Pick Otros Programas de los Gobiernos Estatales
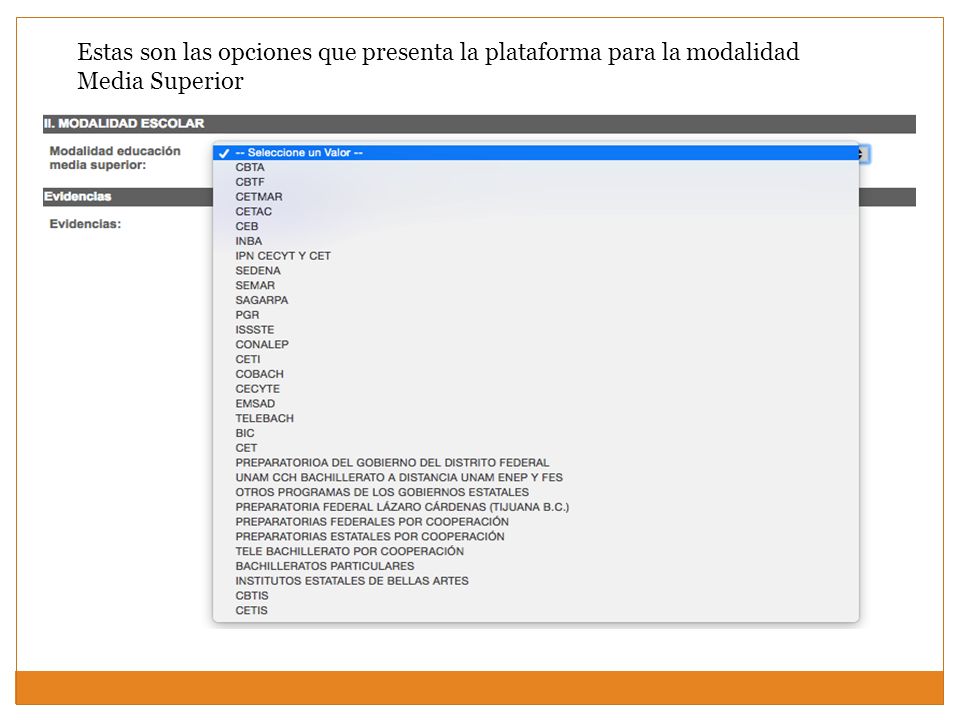Viewport: 960px width, 720px height. point(536,492)
